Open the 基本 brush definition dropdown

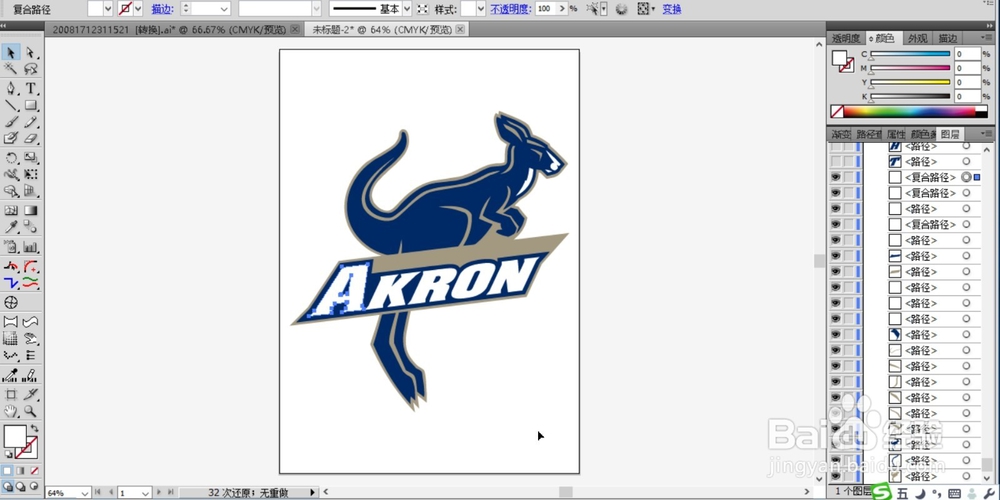406,9
